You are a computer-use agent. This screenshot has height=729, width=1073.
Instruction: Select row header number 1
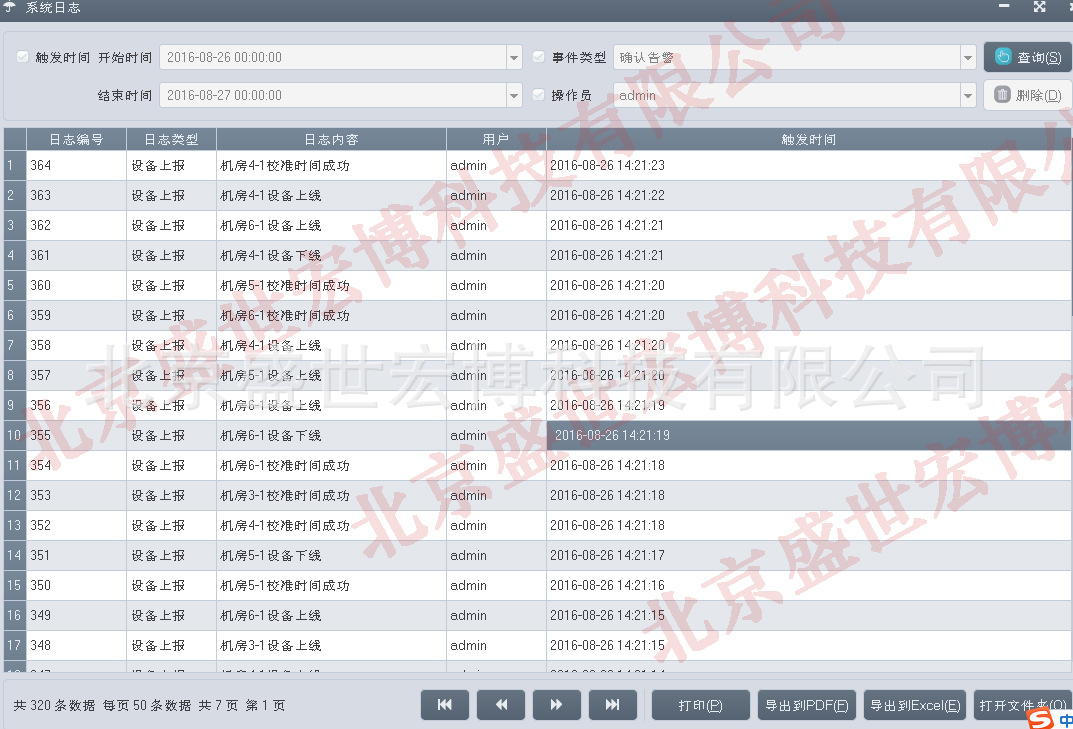[x=14, y=165]
